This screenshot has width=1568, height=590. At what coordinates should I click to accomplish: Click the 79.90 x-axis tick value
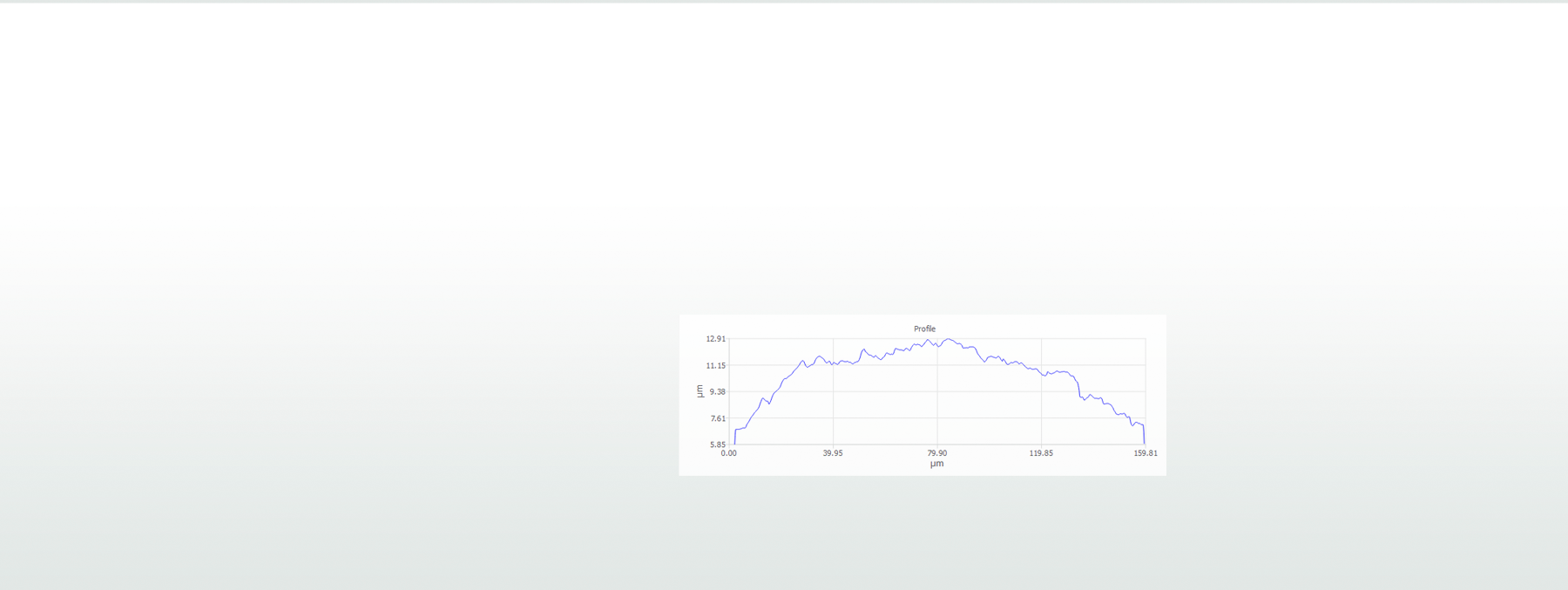point(937,453)
